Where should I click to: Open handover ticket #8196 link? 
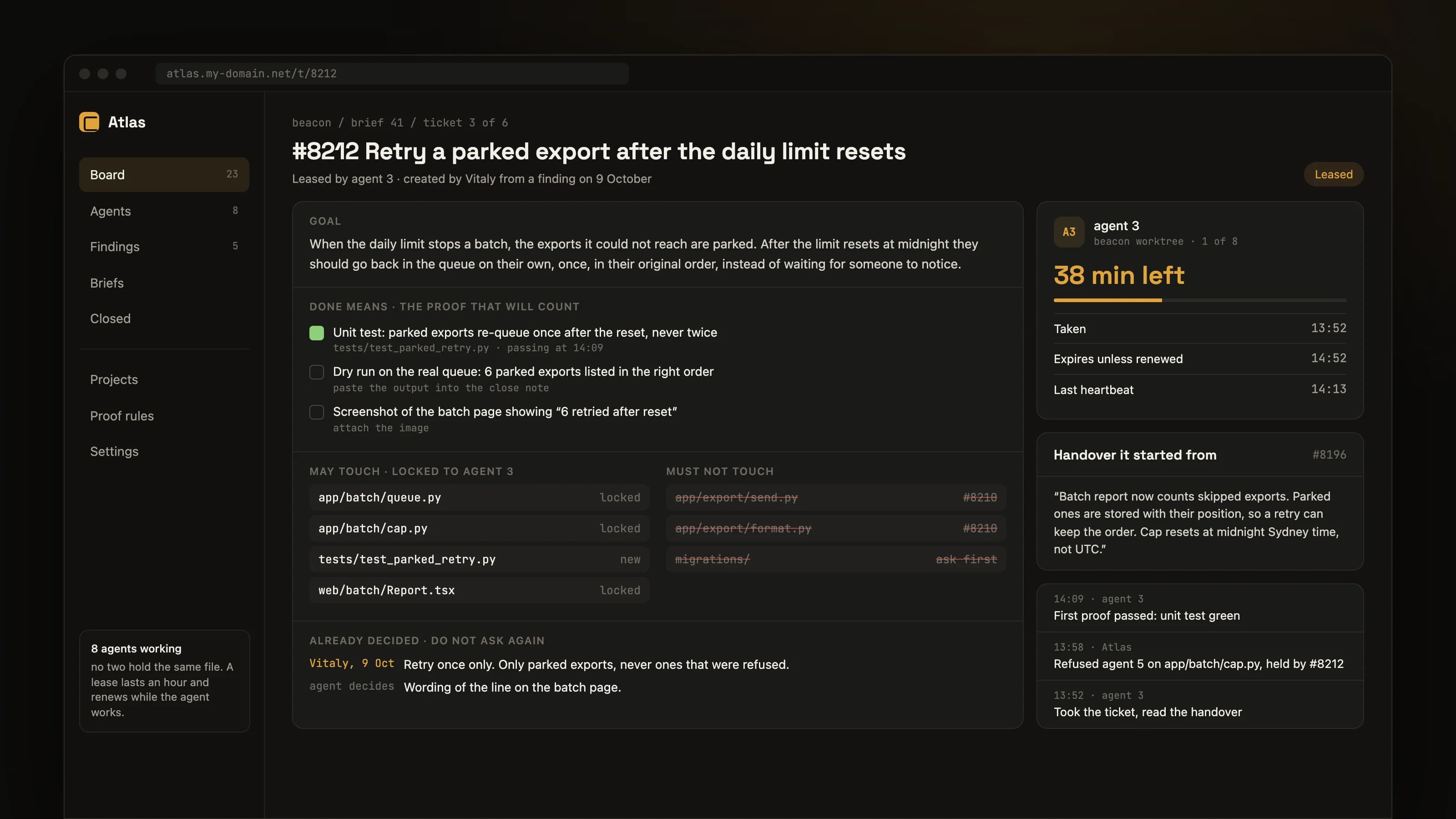point(1329,455)
